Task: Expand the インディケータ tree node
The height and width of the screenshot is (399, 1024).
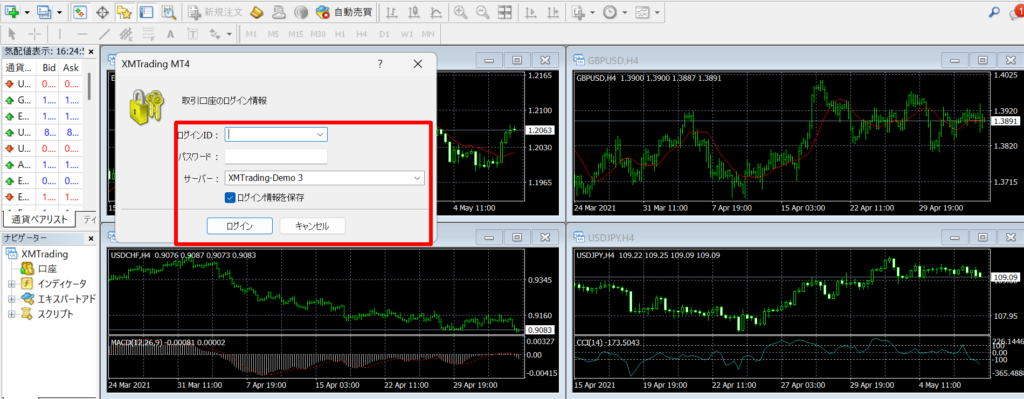Action: tap(11, 283)
